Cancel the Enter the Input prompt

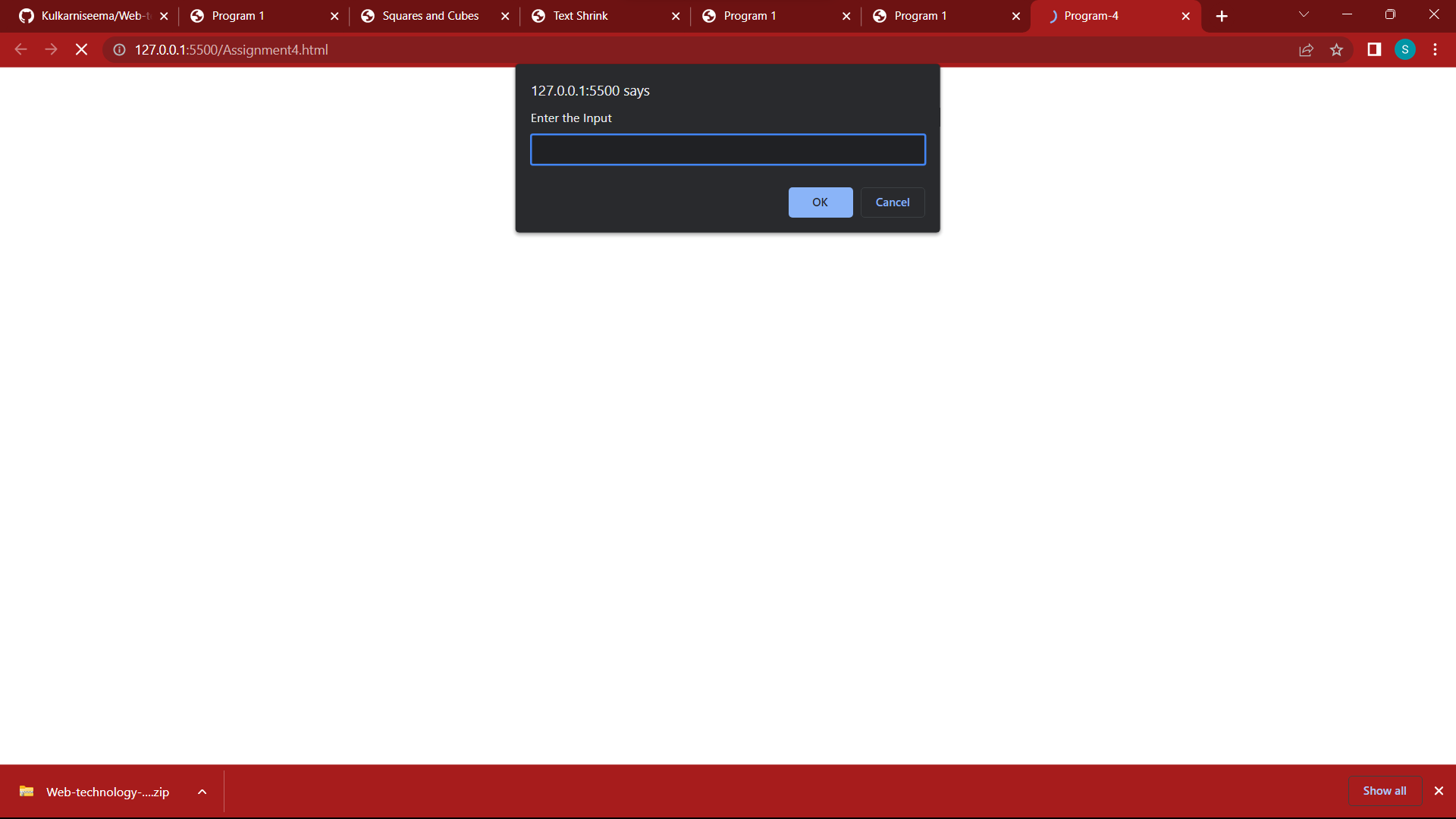893,202
